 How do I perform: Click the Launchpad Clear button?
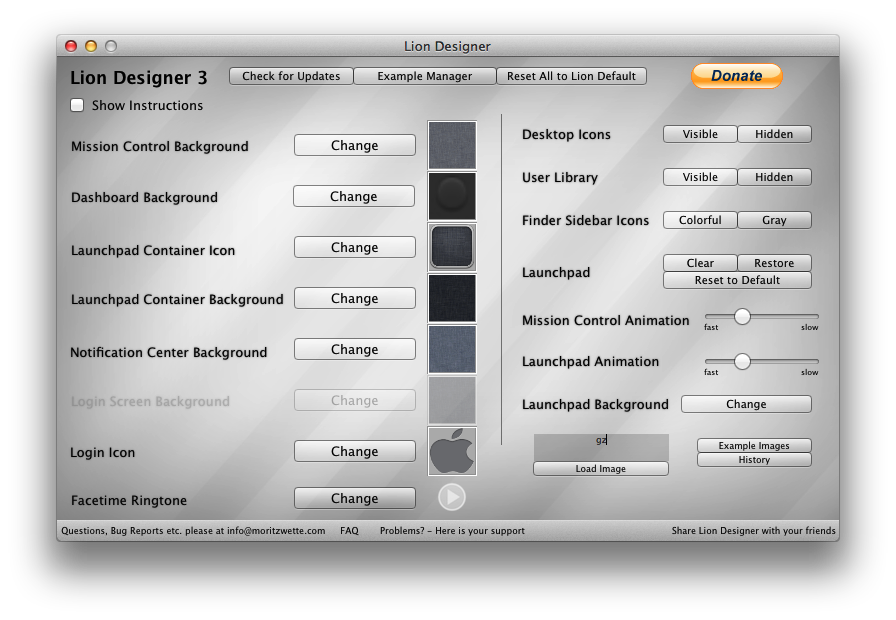(700, 263)
